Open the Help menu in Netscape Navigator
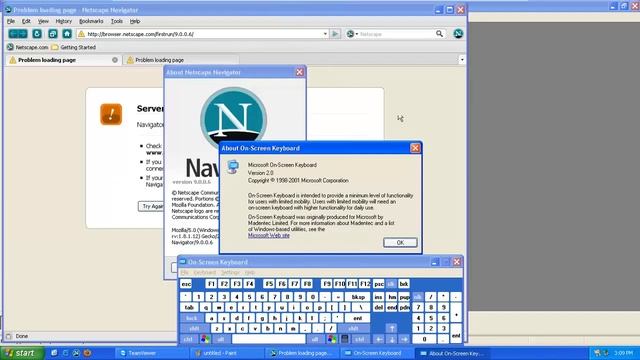640x360 pixels. coord(135,21)
